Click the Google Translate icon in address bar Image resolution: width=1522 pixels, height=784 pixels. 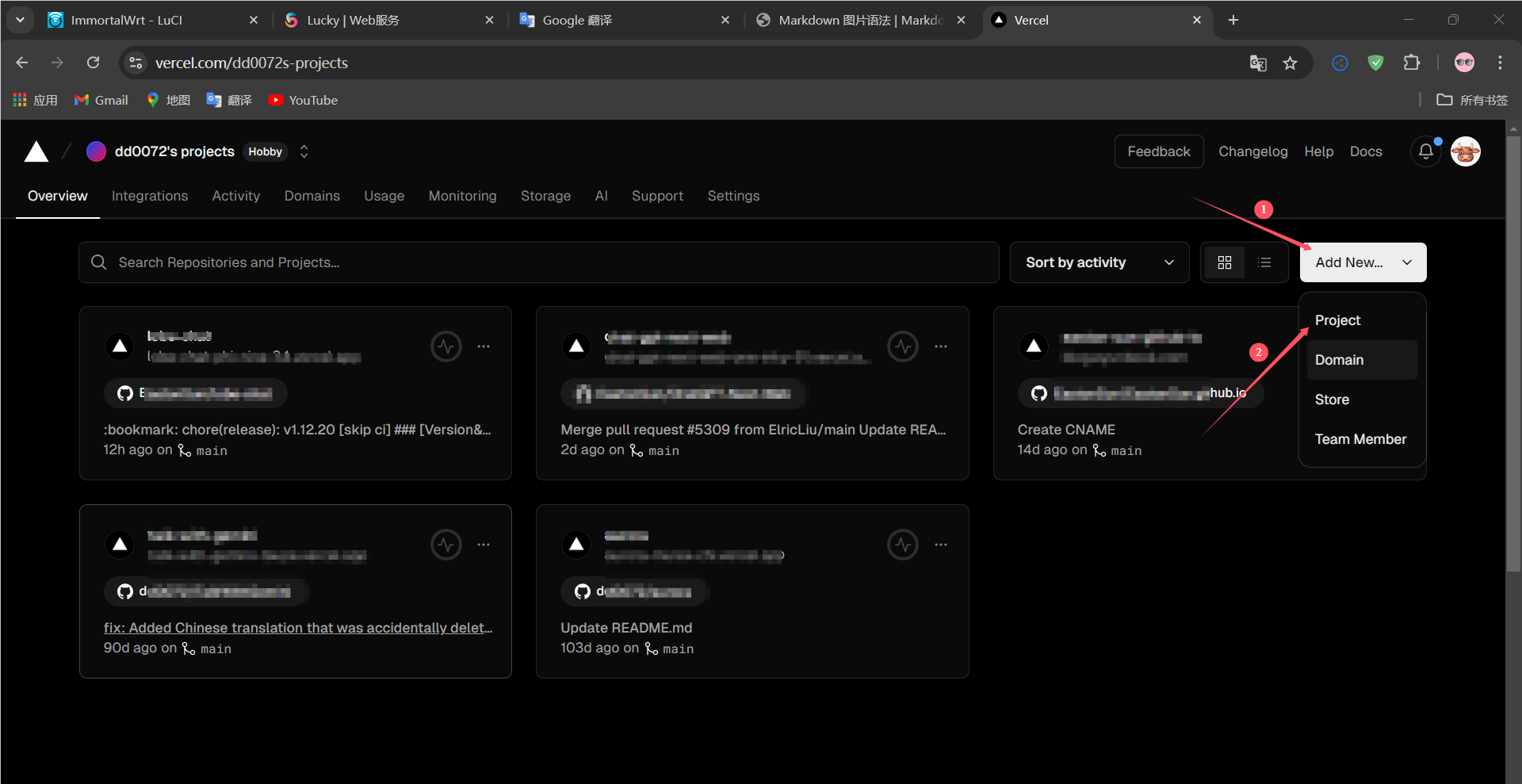pos(1258,63)
